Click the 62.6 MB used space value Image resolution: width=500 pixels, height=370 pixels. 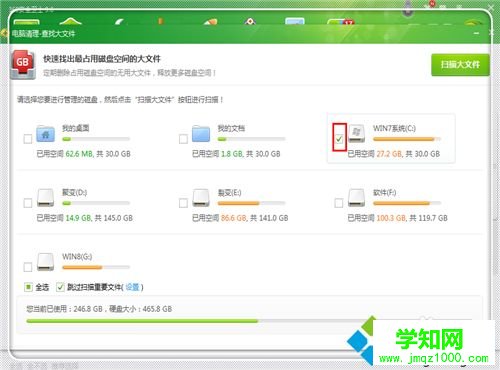tap(79, 154)
